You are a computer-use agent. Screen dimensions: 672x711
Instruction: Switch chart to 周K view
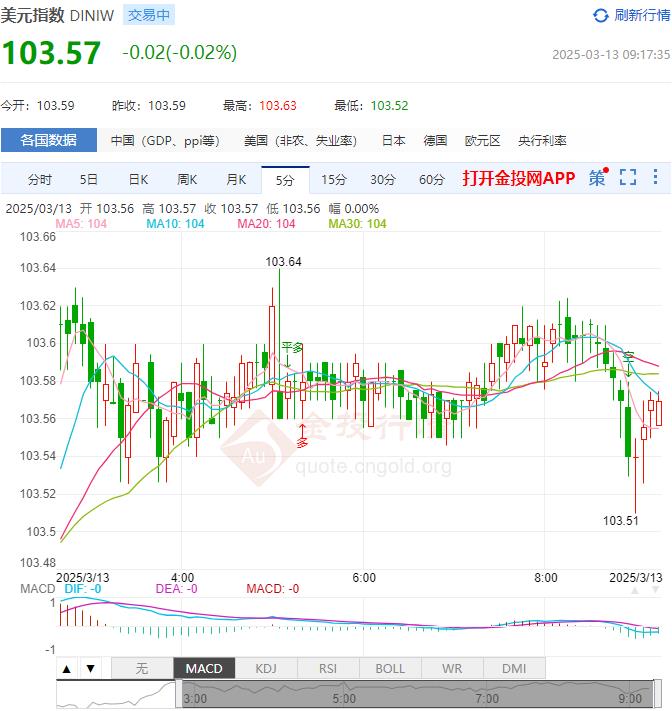coord(187,180)
